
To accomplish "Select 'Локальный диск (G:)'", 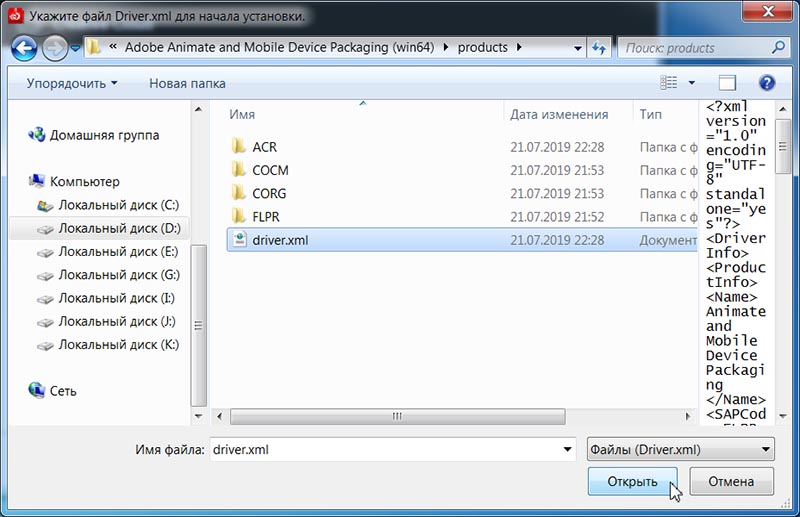I will [x=119, y=275].
